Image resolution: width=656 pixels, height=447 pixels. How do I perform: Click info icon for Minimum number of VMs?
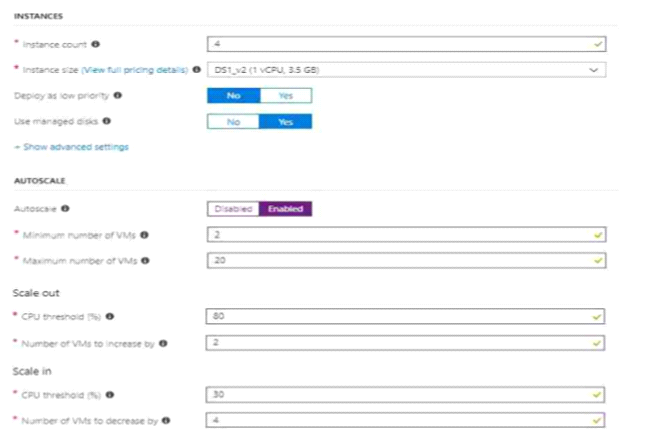[144, 235]
